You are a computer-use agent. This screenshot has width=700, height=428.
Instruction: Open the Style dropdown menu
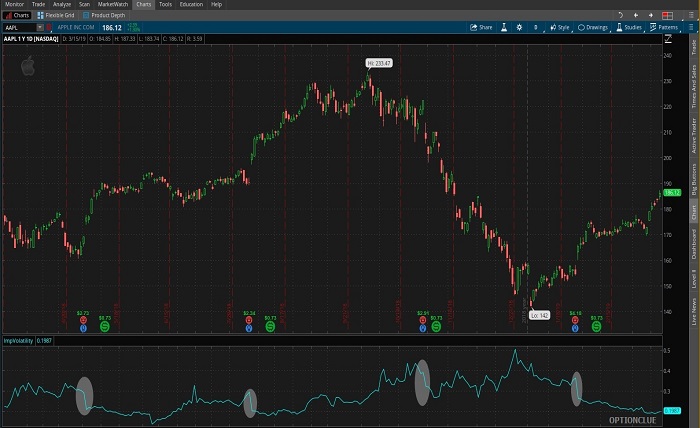[x=561, y=27]
